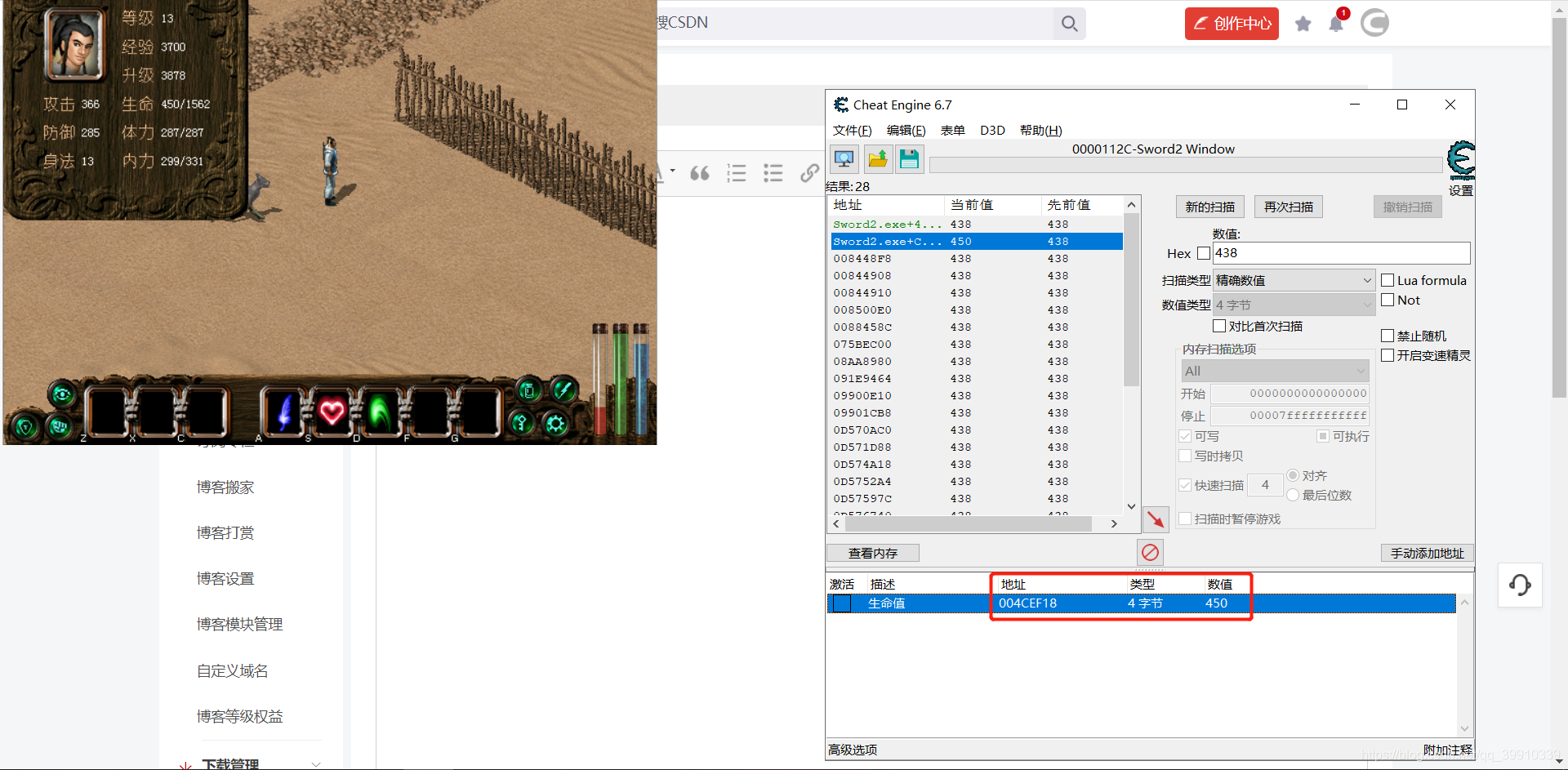Viewport: 1568px width, 770px height.
Task: Select 最后位数 radio button
Action: (x=1293, y=495)
